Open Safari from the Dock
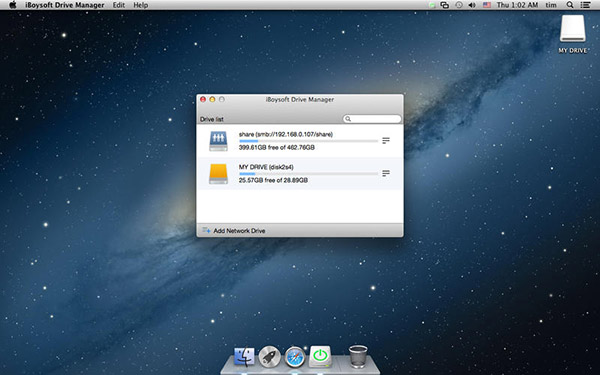This screenshot has width=600, height=375. [x=295, y=357]
